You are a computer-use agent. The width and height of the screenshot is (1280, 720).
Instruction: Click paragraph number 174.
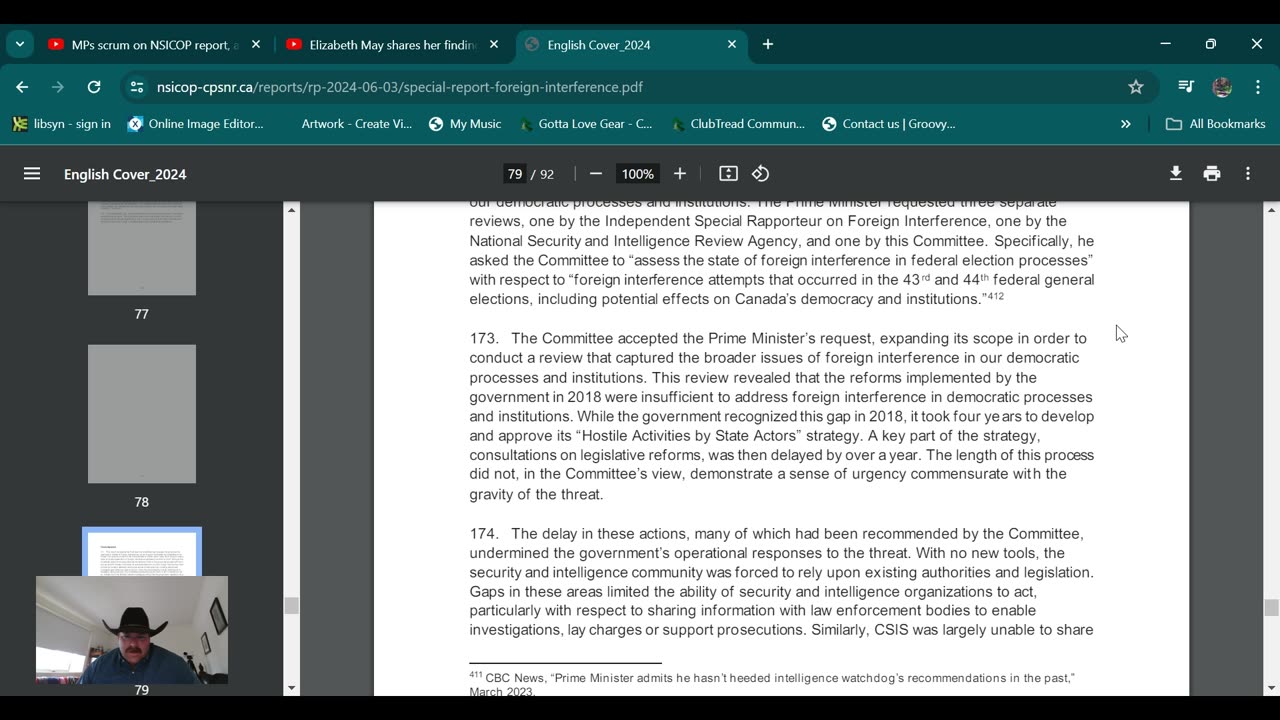tap(484, 534)
